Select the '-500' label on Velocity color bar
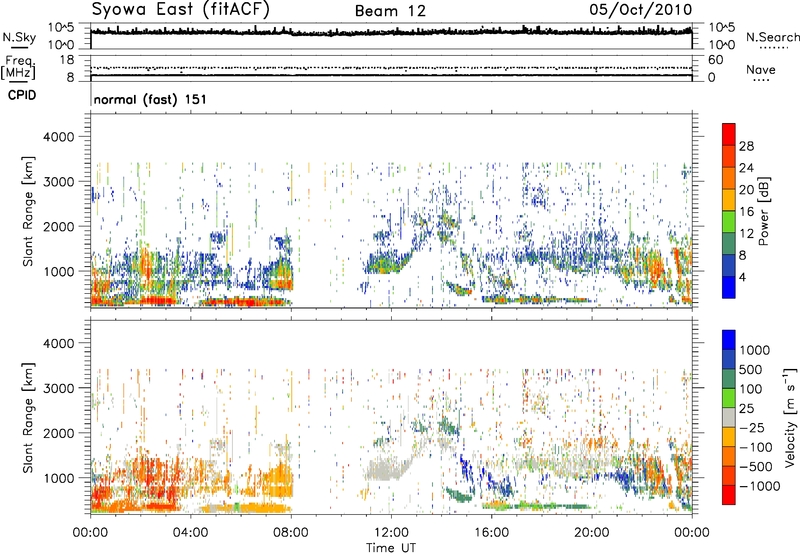The image size is (800, 554). [756, 466]
